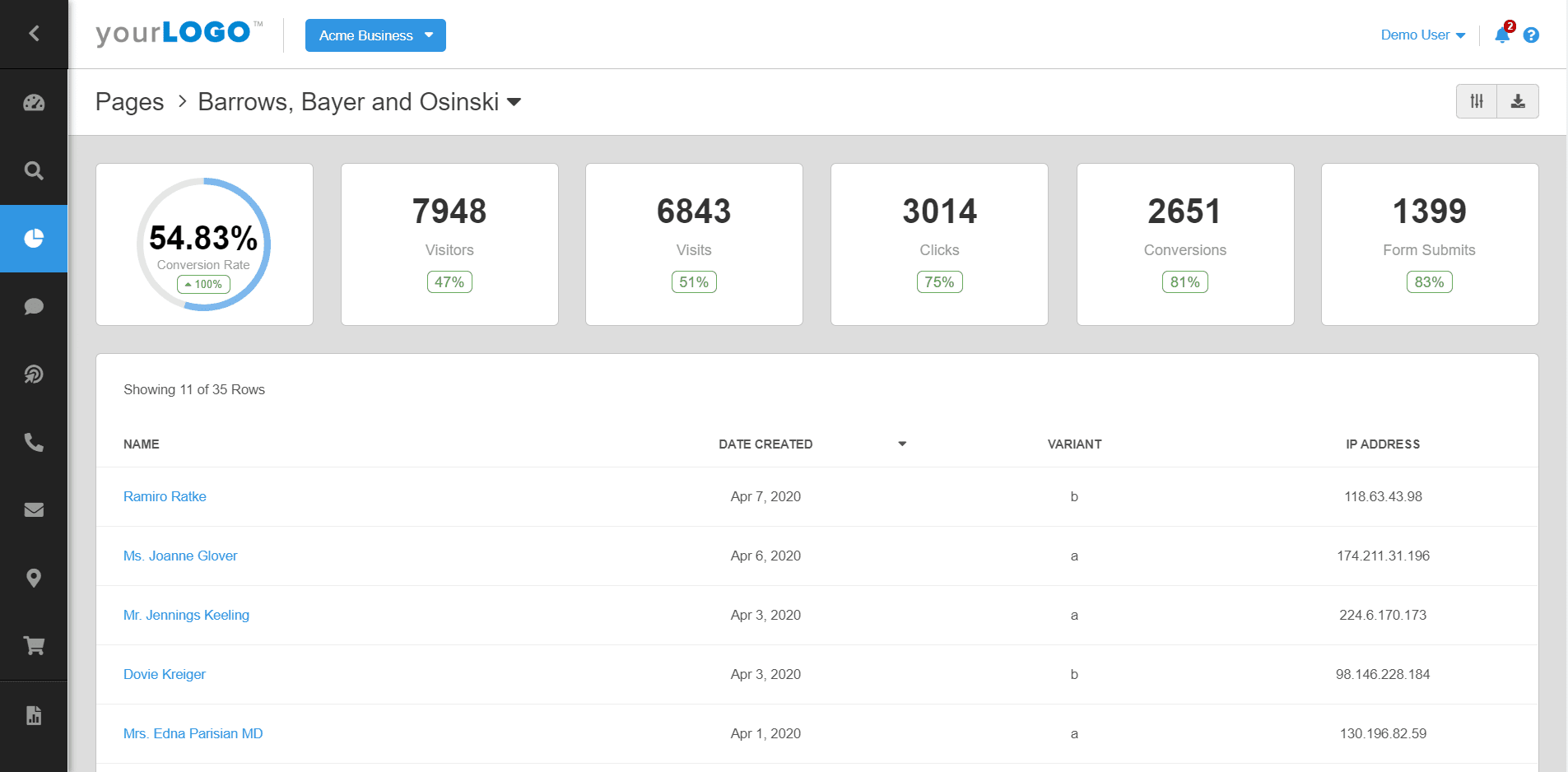Open the phone calls sidebar icon
This screenshot has width=1568, height=772.
point(34,442)
